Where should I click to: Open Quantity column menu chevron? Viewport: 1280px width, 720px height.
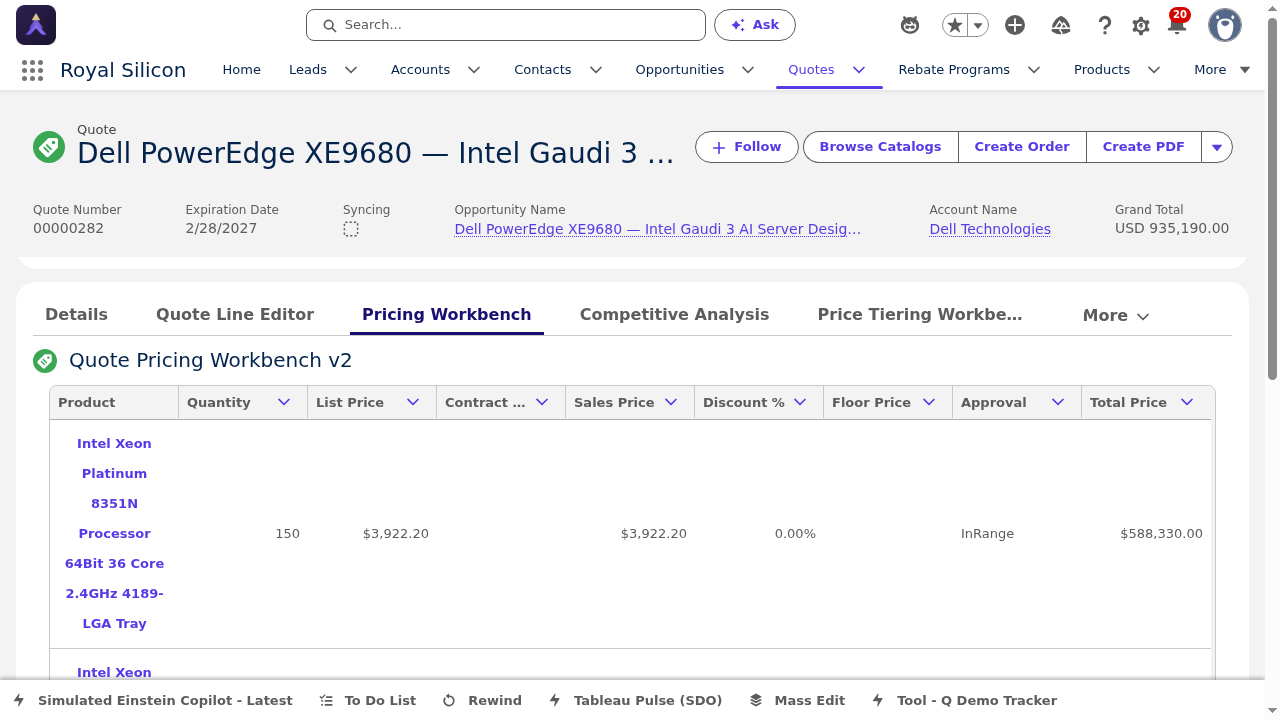(x=284, y=402)
